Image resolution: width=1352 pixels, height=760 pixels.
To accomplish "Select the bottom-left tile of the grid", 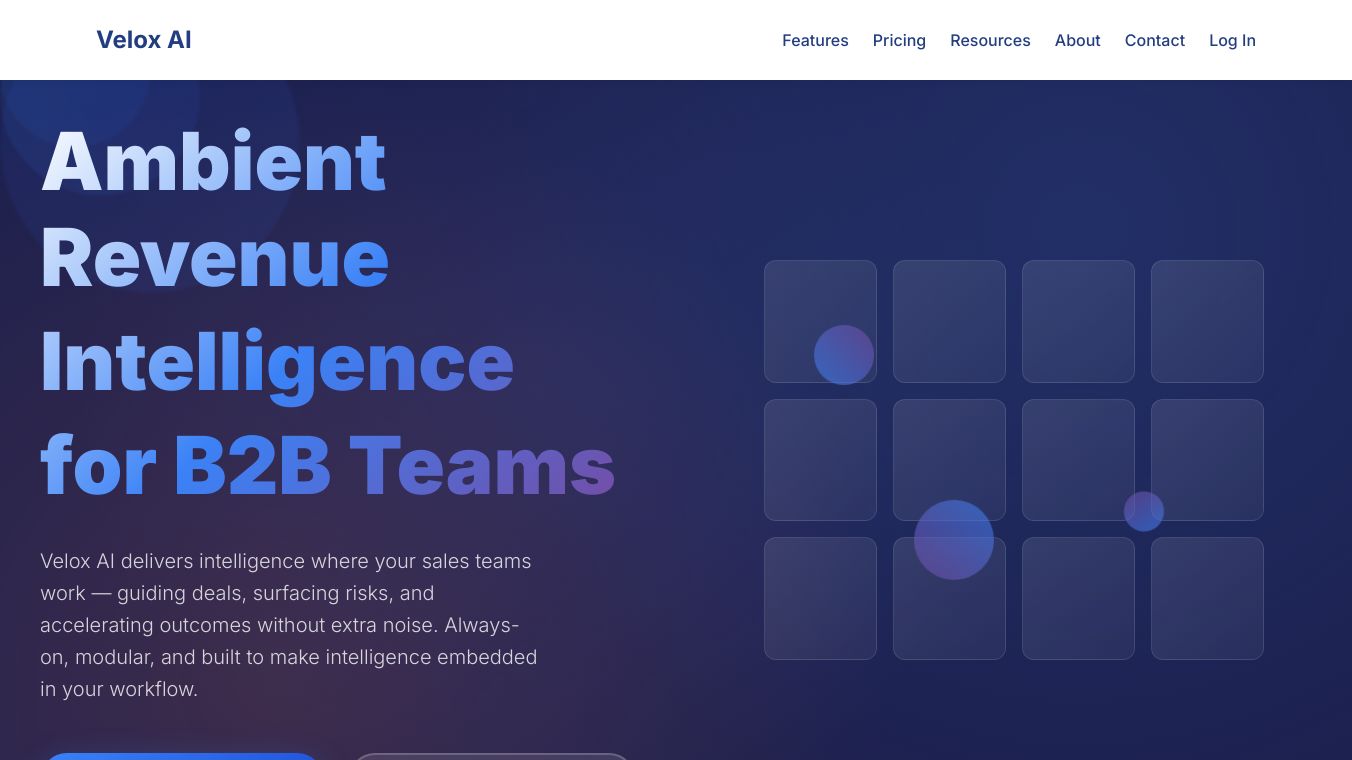I will [820, 598].
